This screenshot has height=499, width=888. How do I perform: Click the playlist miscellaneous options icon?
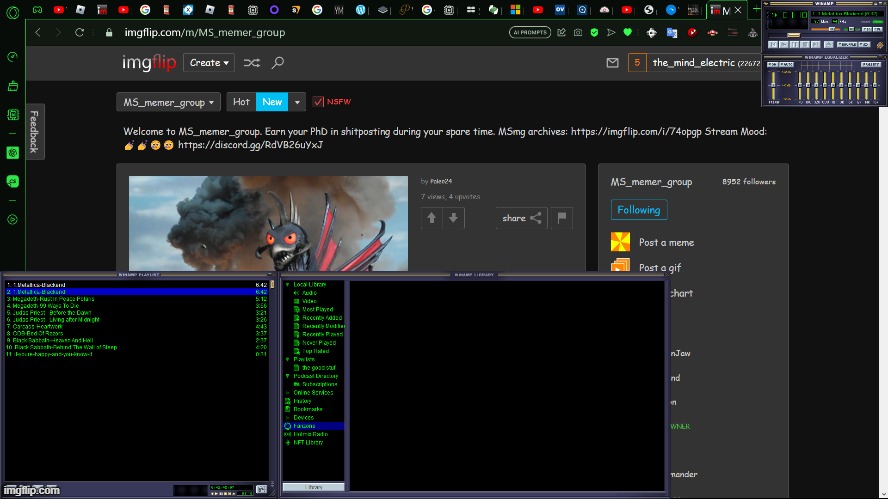[262, 489]
